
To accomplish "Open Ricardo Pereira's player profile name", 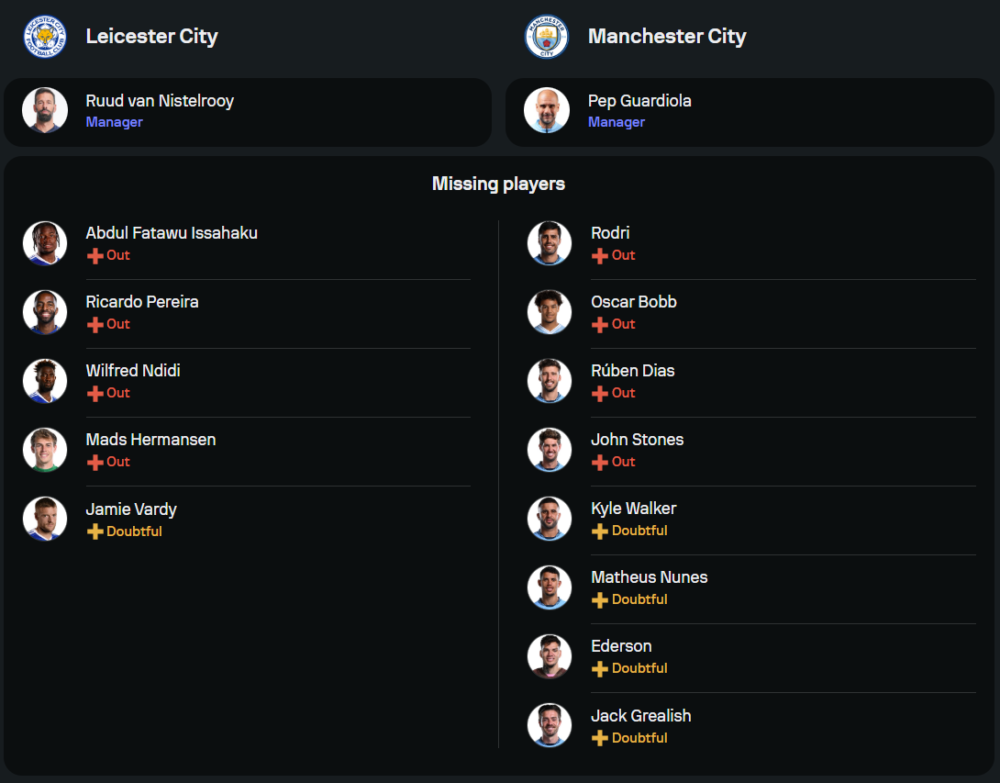I will tap(142, 302).
